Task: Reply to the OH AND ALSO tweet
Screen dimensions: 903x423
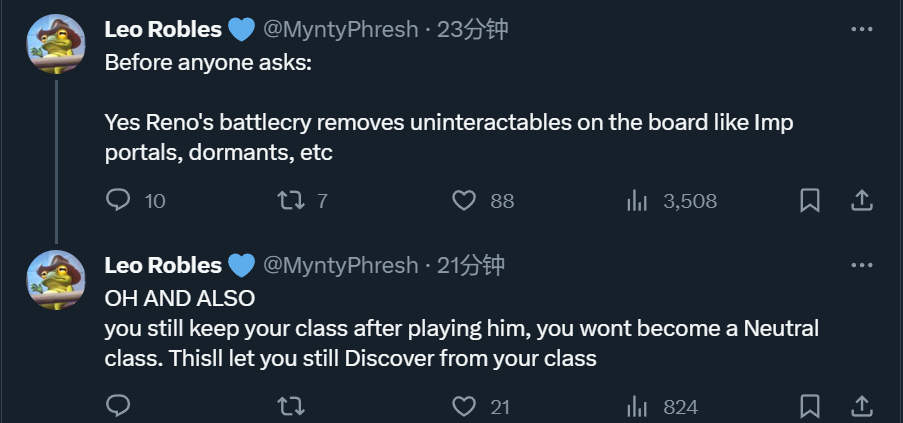Action: click(119, 406)
